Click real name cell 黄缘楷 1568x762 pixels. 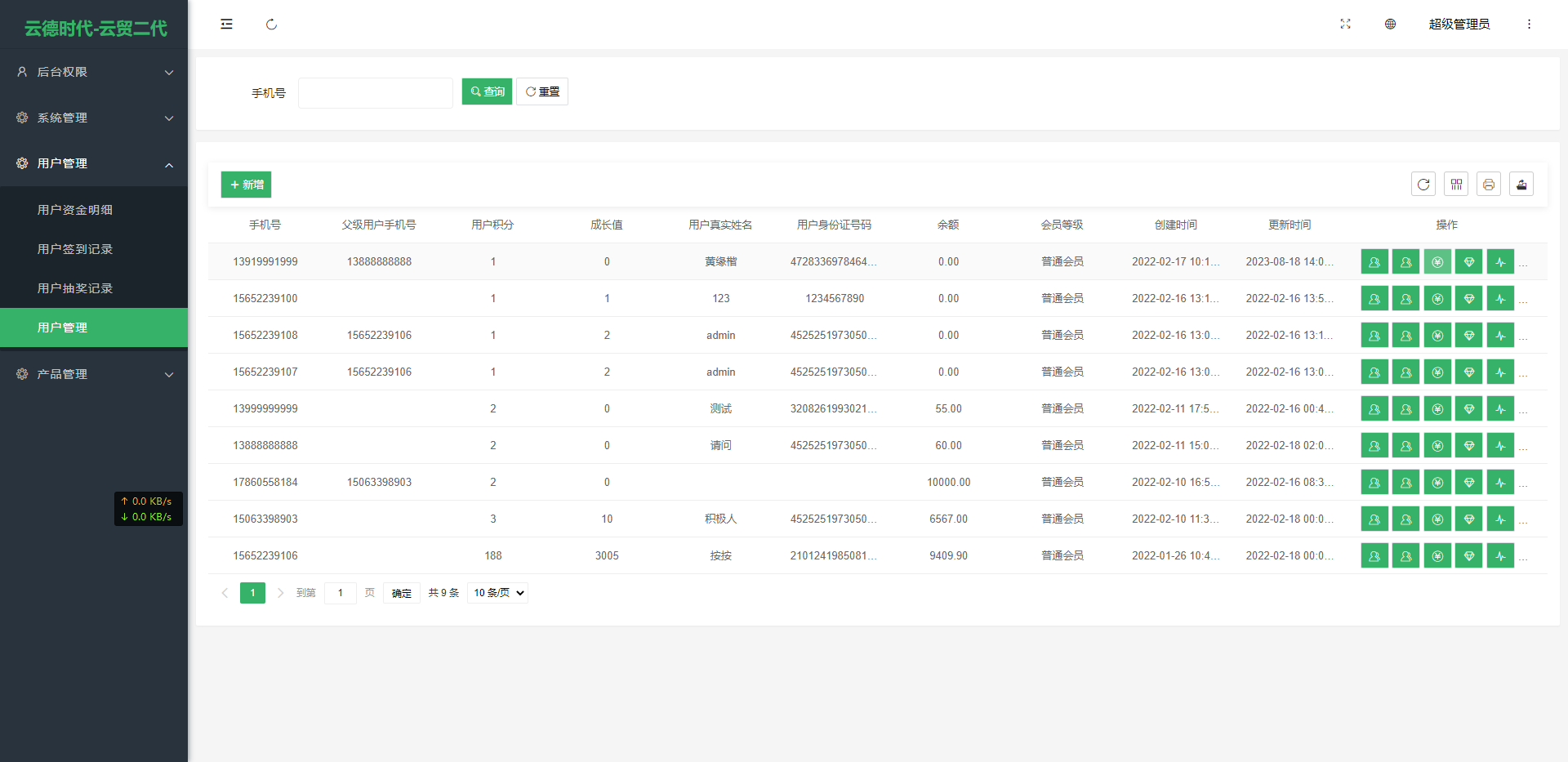[x=720, y=262]
